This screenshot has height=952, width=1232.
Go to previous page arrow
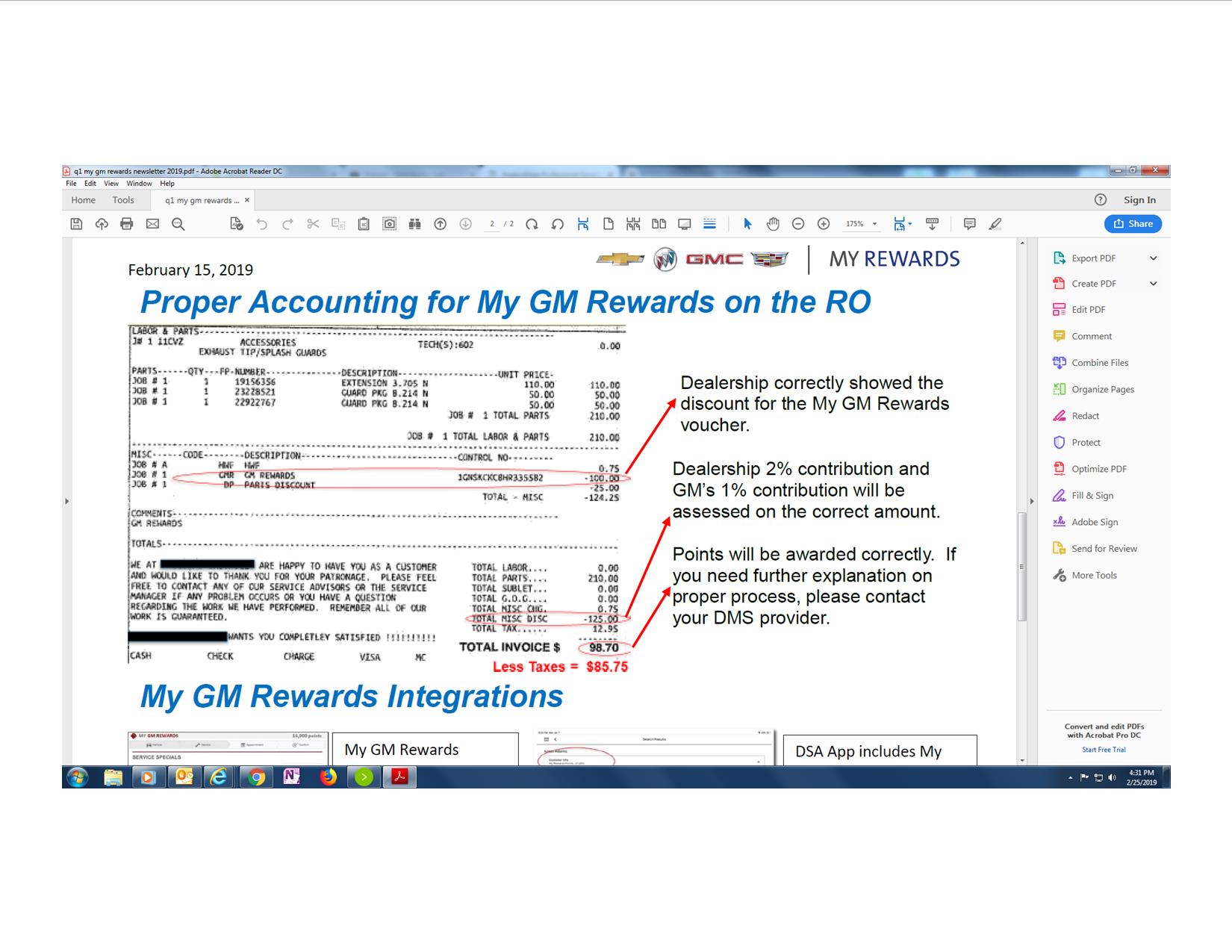click(x=441, y=224)
